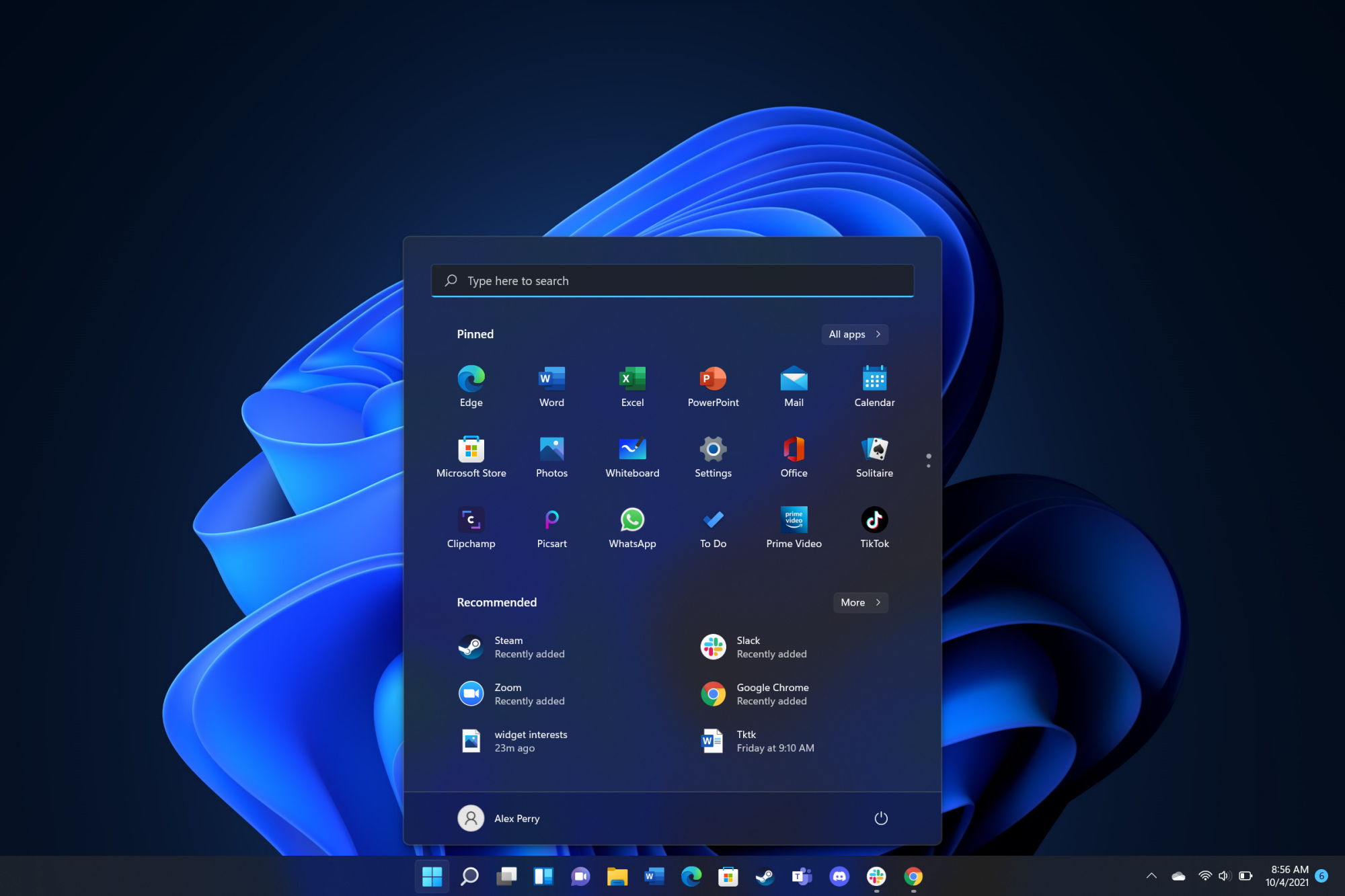This screenshot has width=1345, height=896.
Task: Open Edge from pinned apps
Action: pyautogui.click(x=471, y=386)
